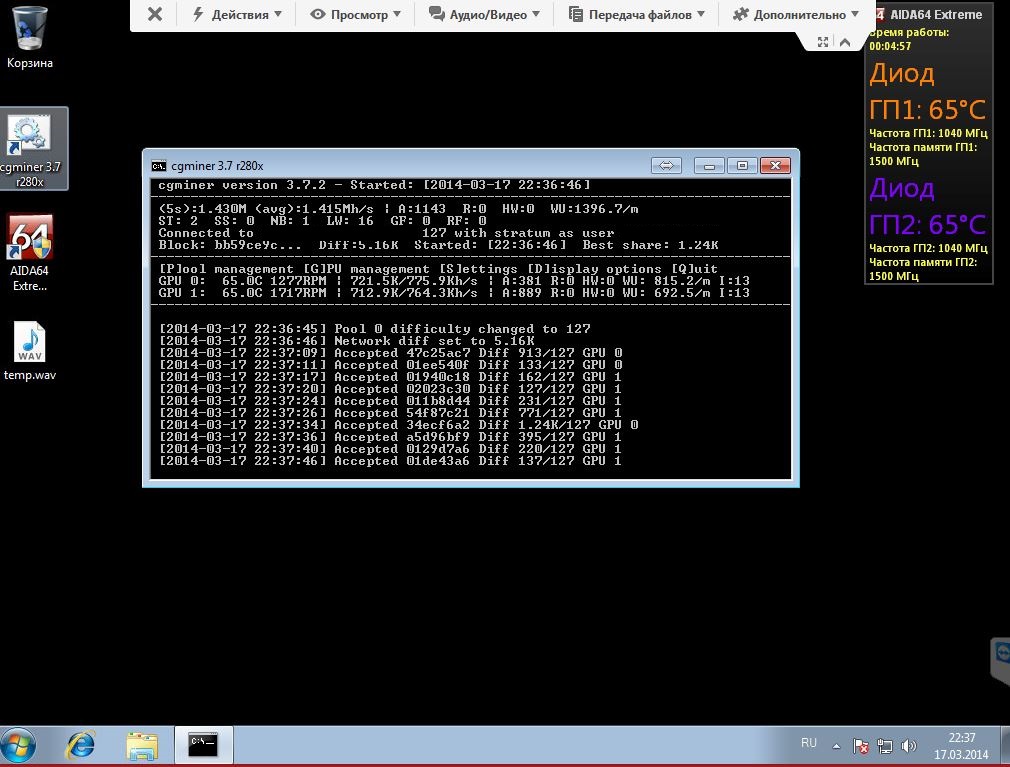
Task: Open the Передача файлов menu
Action: [x=637, y=15]
